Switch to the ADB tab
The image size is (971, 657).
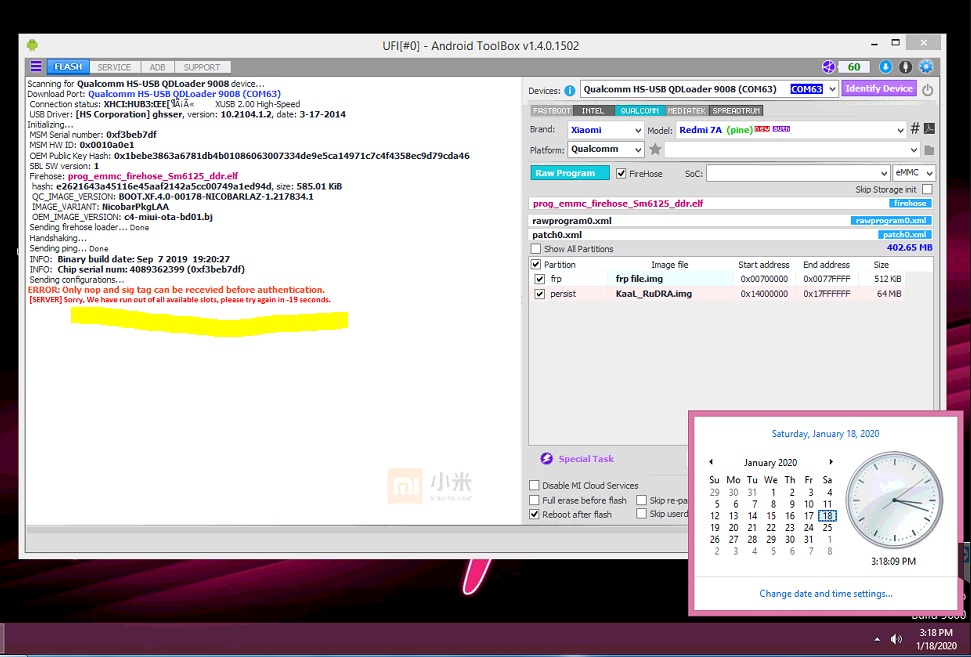pyautogui.click(x=157, y=67)
